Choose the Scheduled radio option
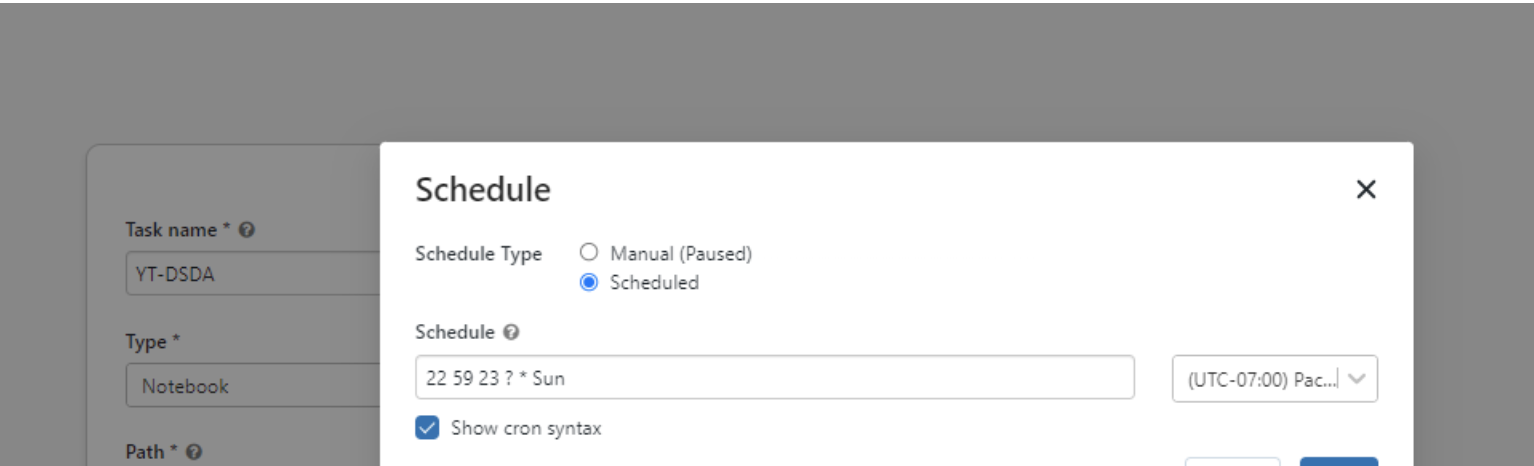 pos(589,282)
